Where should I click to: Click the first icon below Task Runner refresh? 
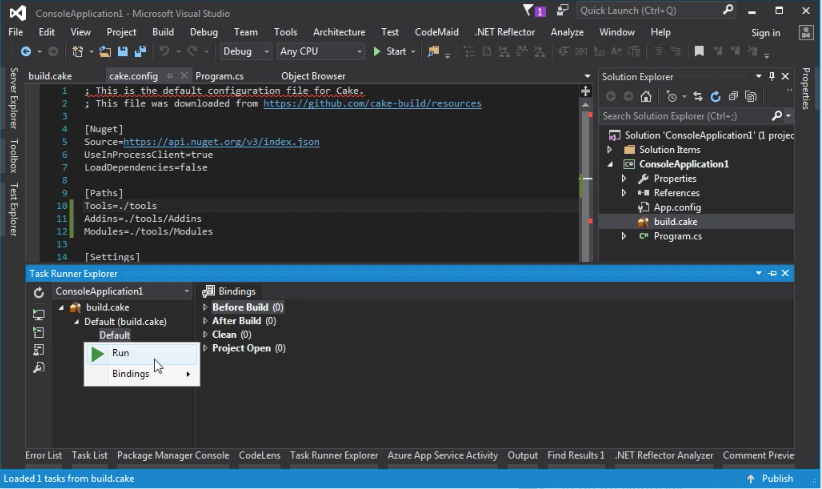[x=39, y=314]
